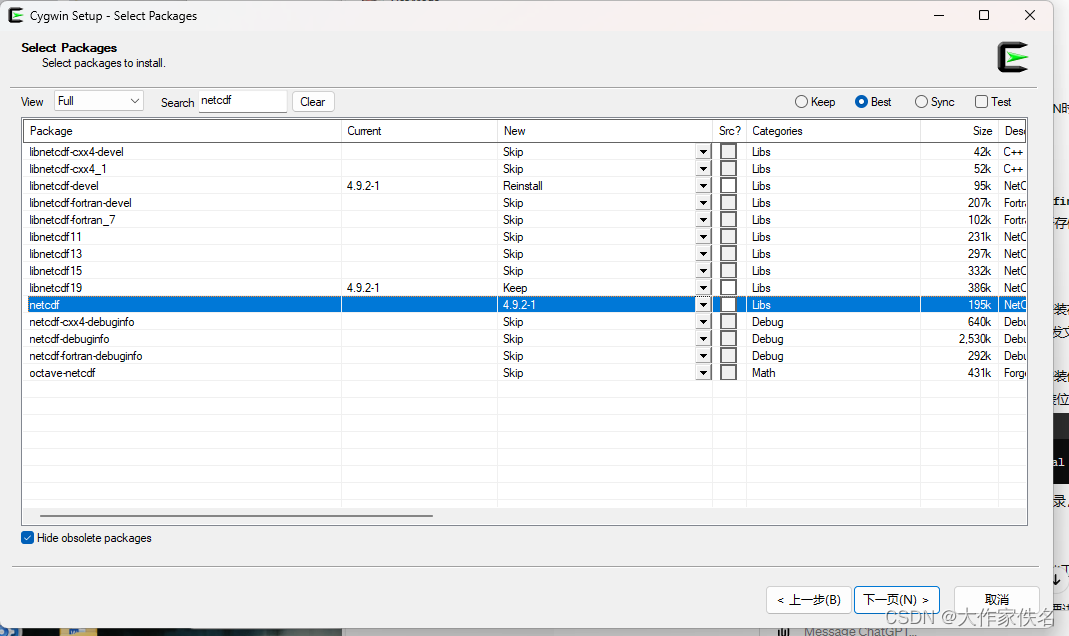Check source box for libnetcdf-cxx4-devel
This screenshot has height=636, width=1069.
(x=728, y=151)
